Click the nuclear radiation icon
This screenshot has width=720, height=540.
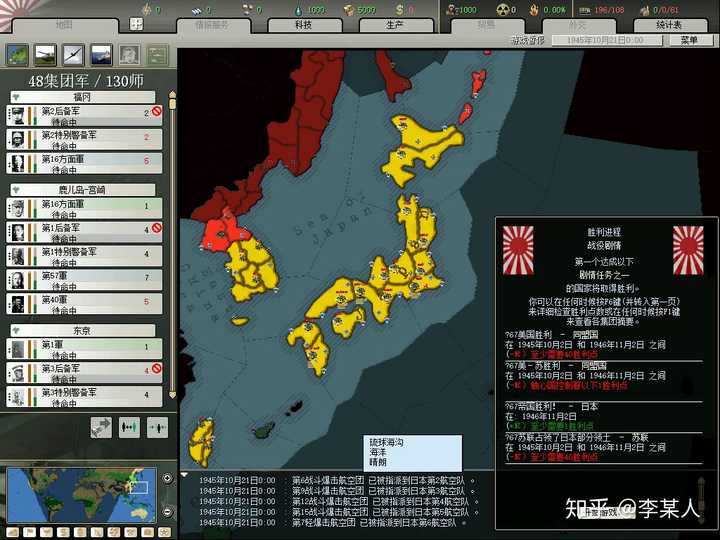click(503, 9)
